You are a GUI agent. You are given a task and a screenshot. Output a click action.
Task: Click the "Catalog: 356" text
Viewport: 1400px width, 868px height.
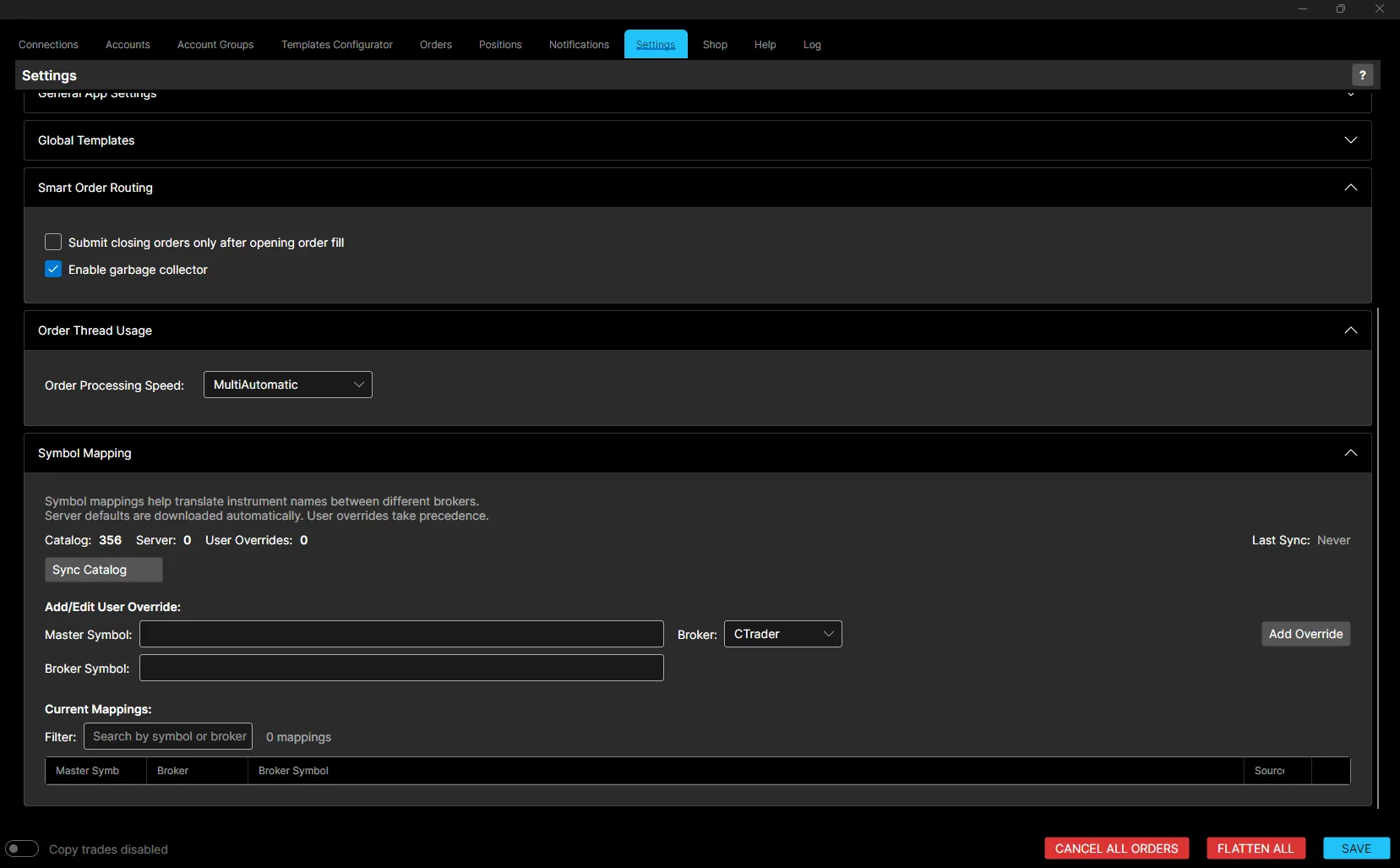click(83, 540)
